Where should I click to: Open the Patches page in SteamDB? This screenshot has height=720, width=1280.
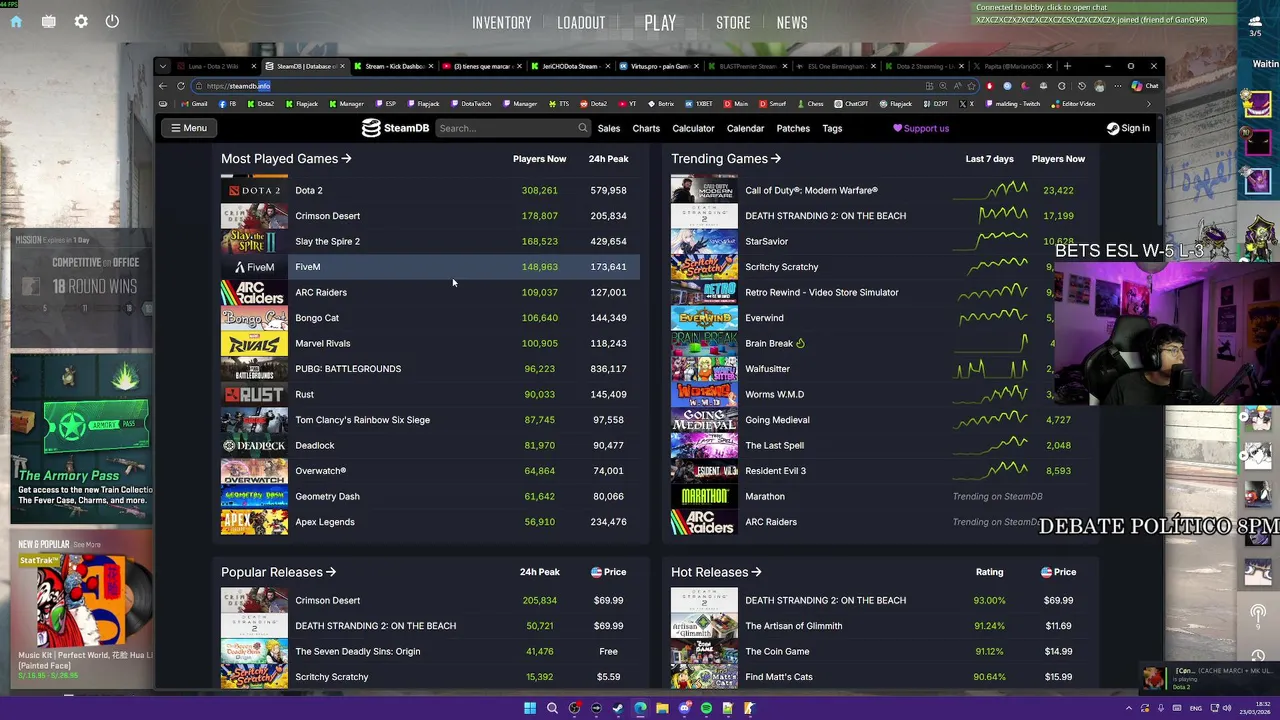pyautogui.click(x=793, y=128)
